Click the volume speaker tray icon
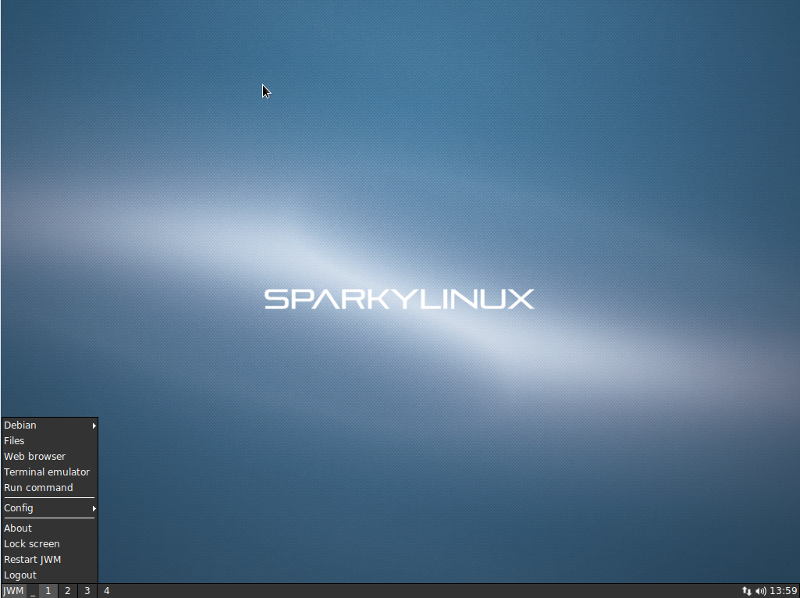The width and height of the screenshot is (800, 598). point(761,591)
